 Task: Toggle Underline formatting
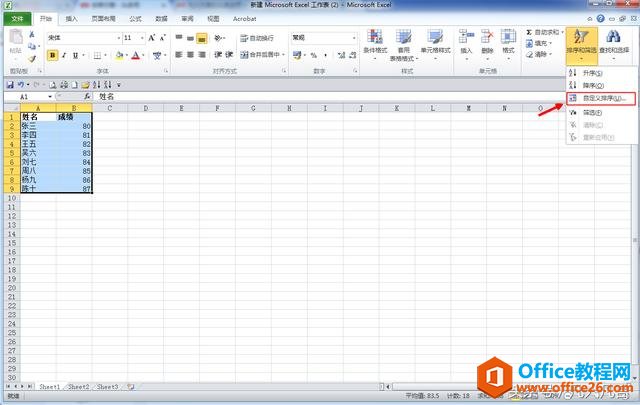75,55
